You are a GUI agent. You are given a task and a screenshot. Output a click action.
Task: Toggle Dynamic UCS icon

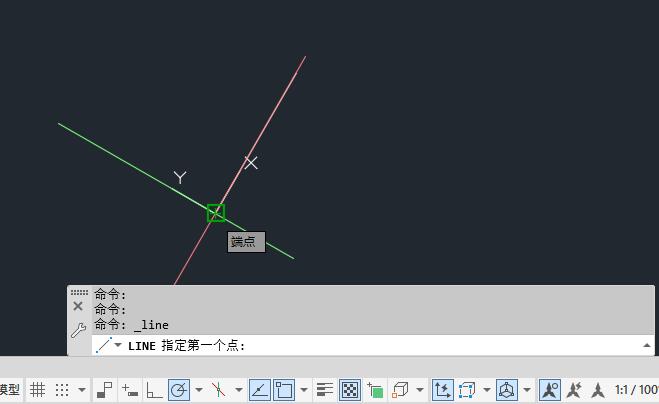tap(443, 390)
